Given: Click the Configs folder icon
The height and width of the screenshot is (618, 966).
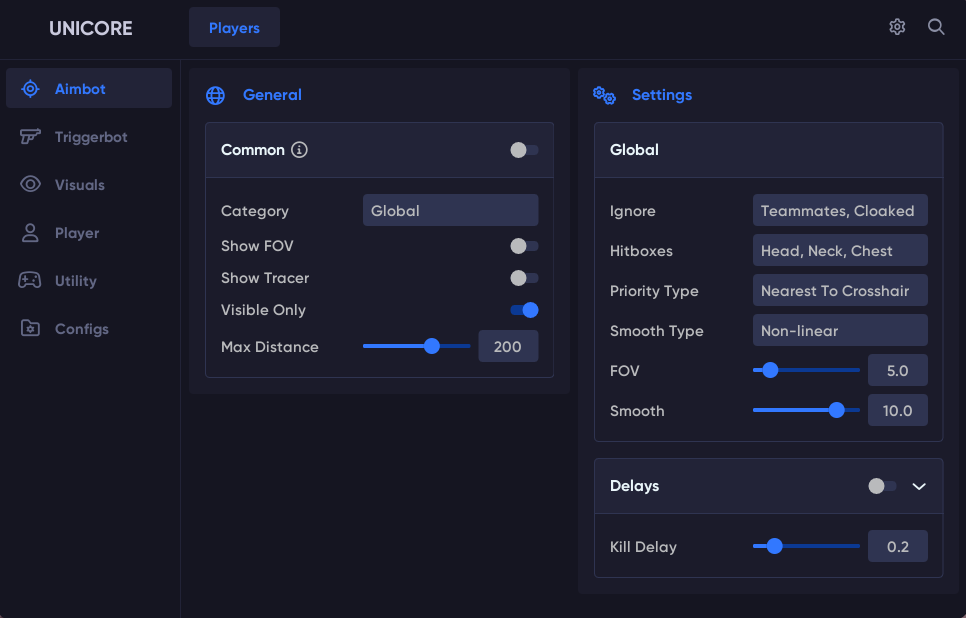Looking at the screenshot, I should point(30,329).
